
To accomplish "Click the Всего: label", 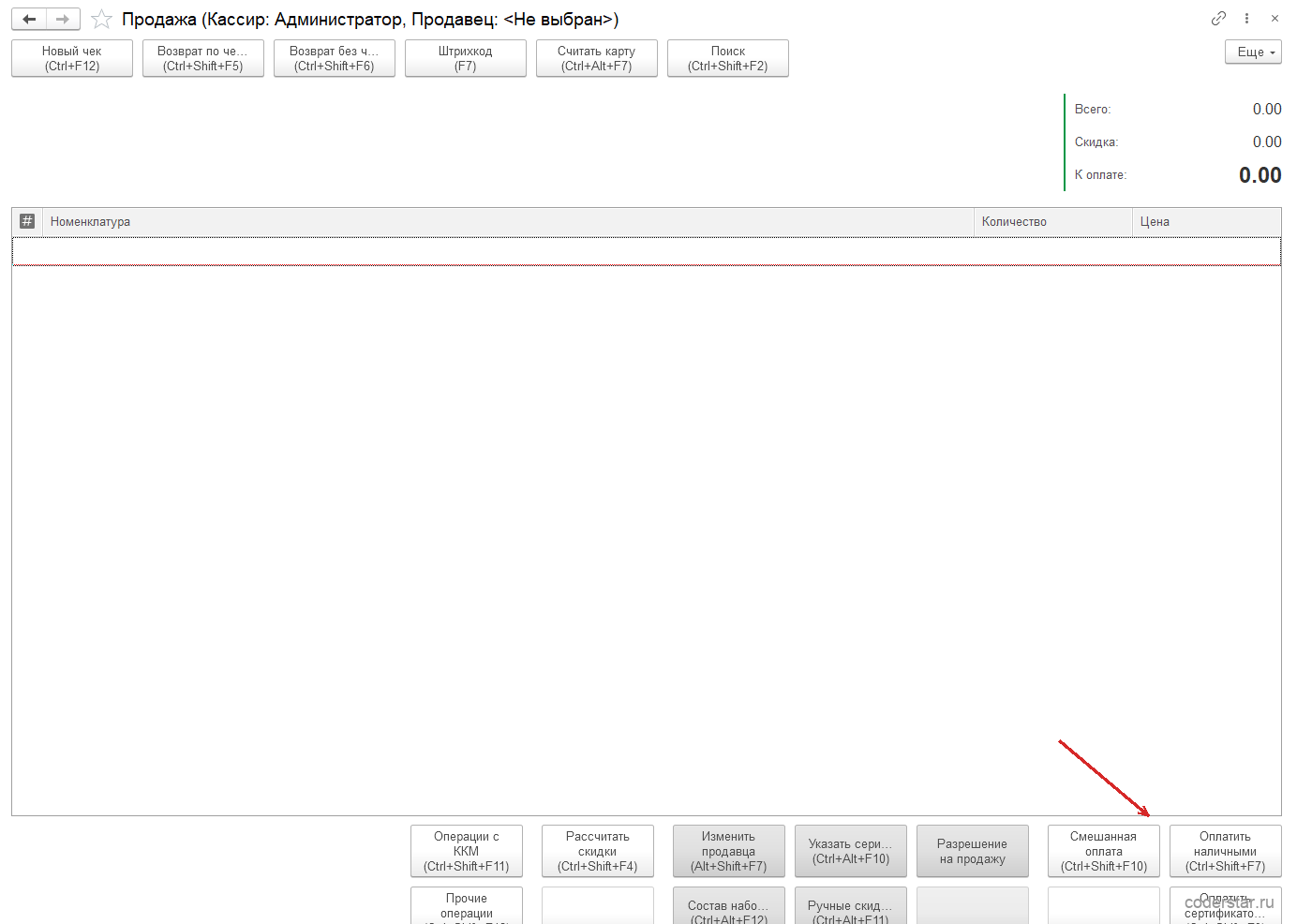I will tap(1093, 110).
